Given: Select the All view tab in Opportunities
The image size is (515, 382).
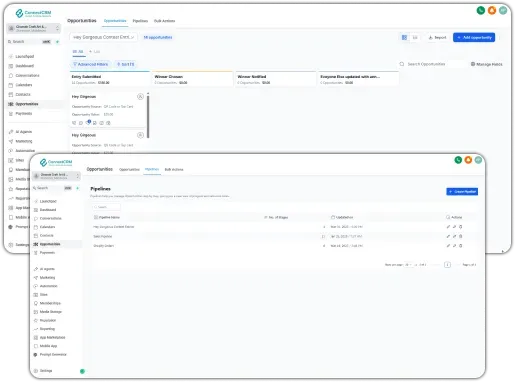Looking at the screenshot, I should [x=78, y=52].
